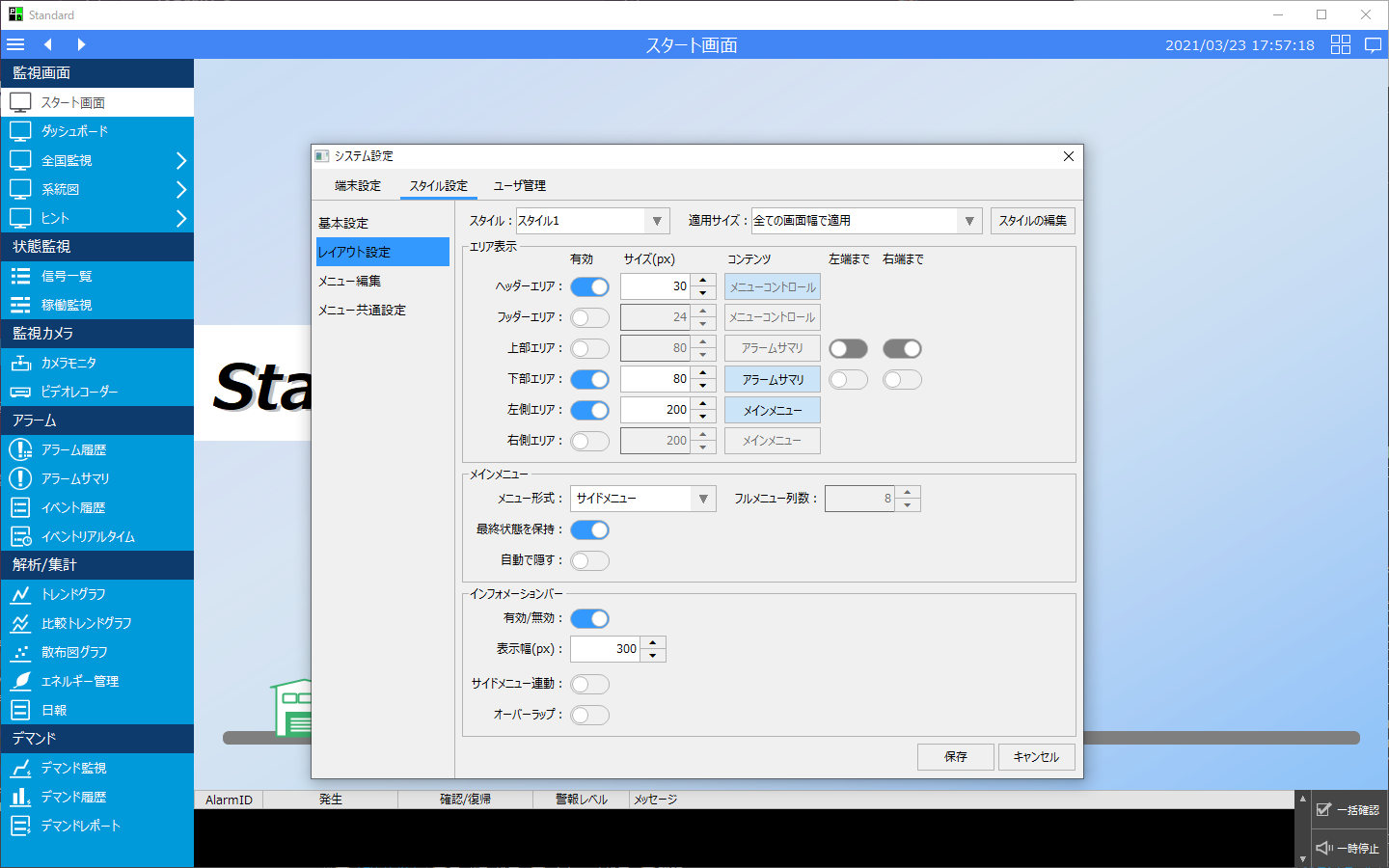Viewport: 1389px width, 868px height.
Task: Toggle 右側エリア enabled switch
Action: pyautogui.click(x=589, y=441)
